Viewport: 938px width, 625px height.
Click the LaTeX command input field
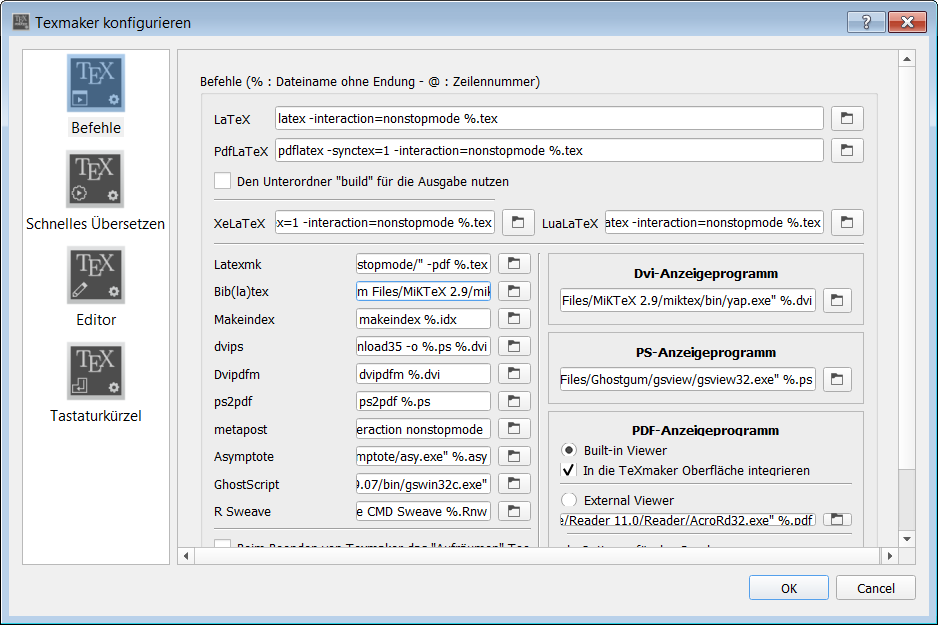pyautogui.click(x=549, y=118)
